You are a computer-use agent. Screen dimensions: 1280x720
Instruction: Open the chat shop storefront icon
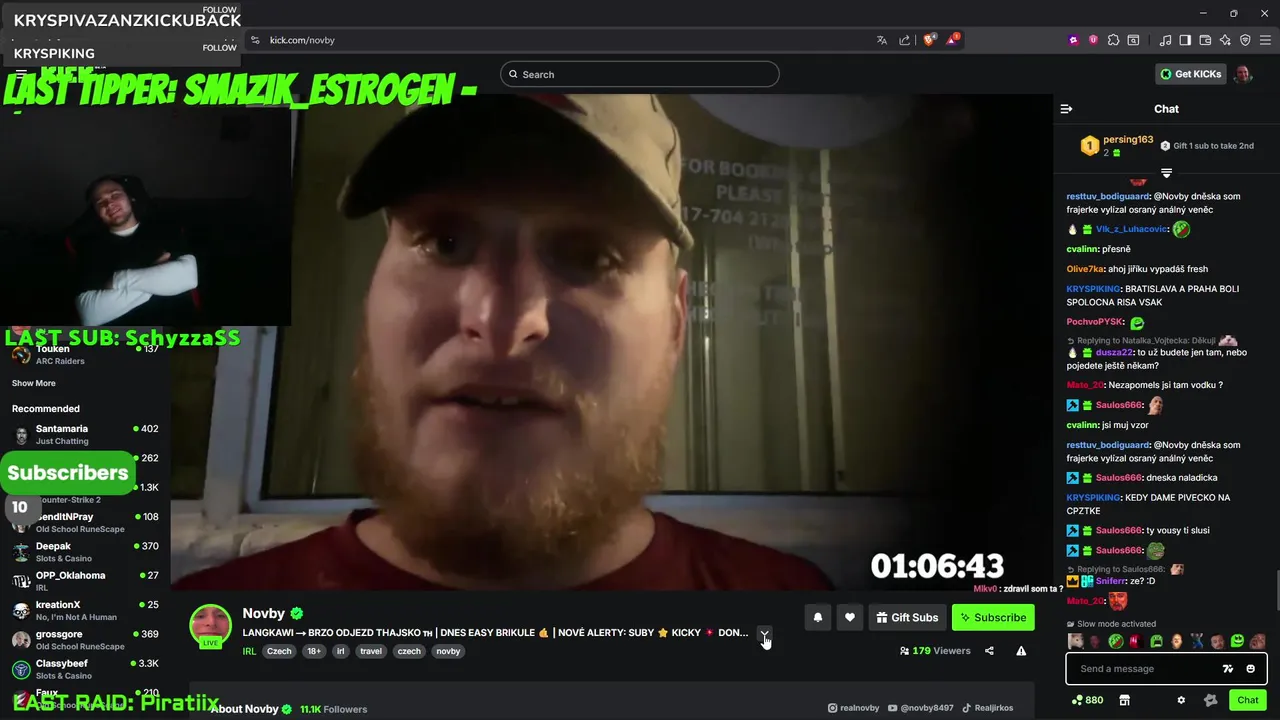(1124, 700)
